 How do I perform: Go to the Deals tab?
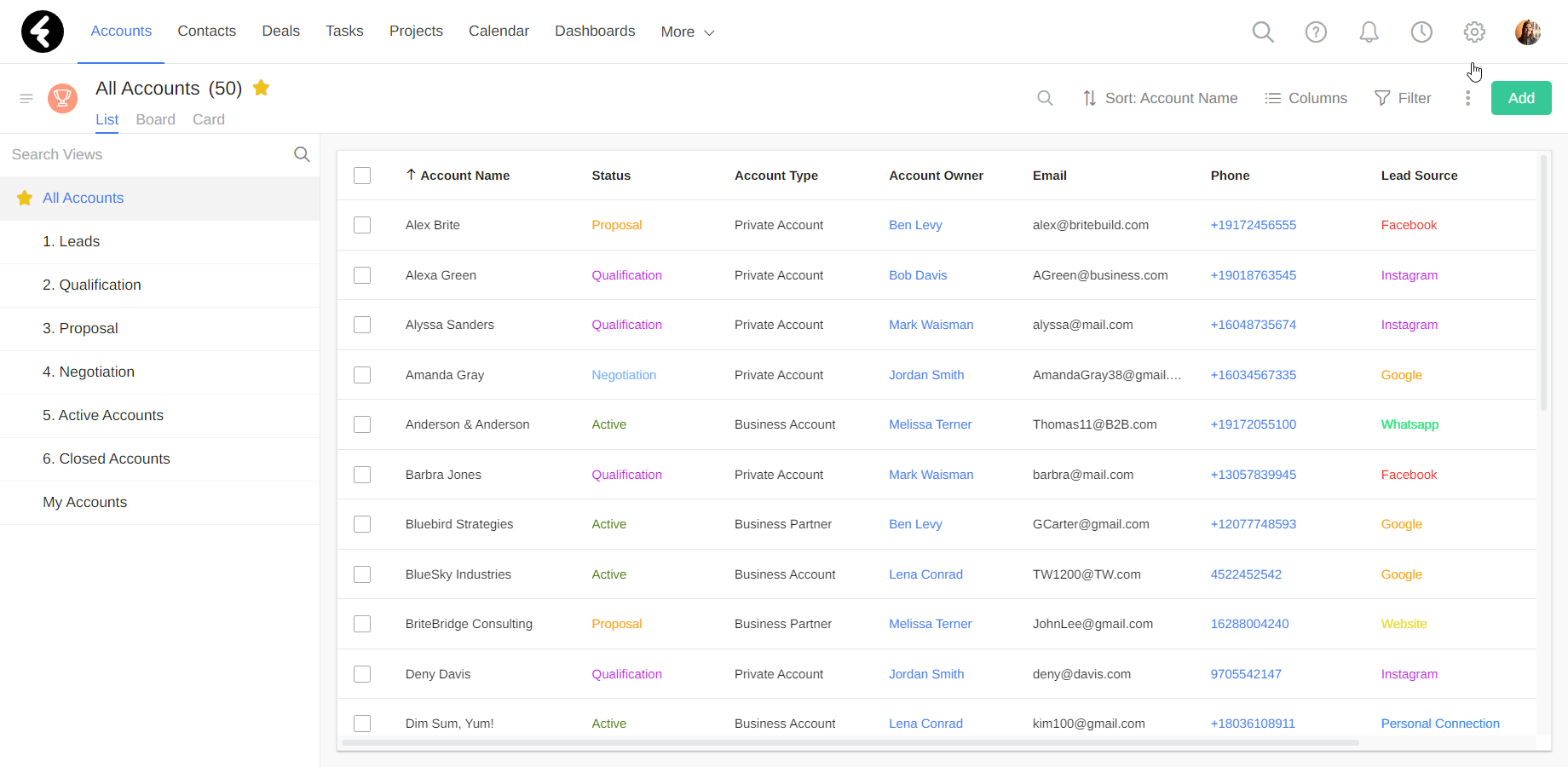(281, 31)
